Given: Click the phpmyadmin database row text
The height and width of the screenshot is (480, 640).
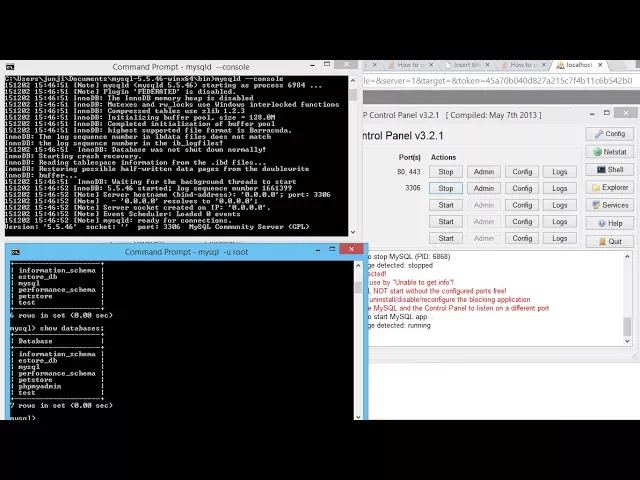Looking at the screenshot, I should click(x=40, y=386).
